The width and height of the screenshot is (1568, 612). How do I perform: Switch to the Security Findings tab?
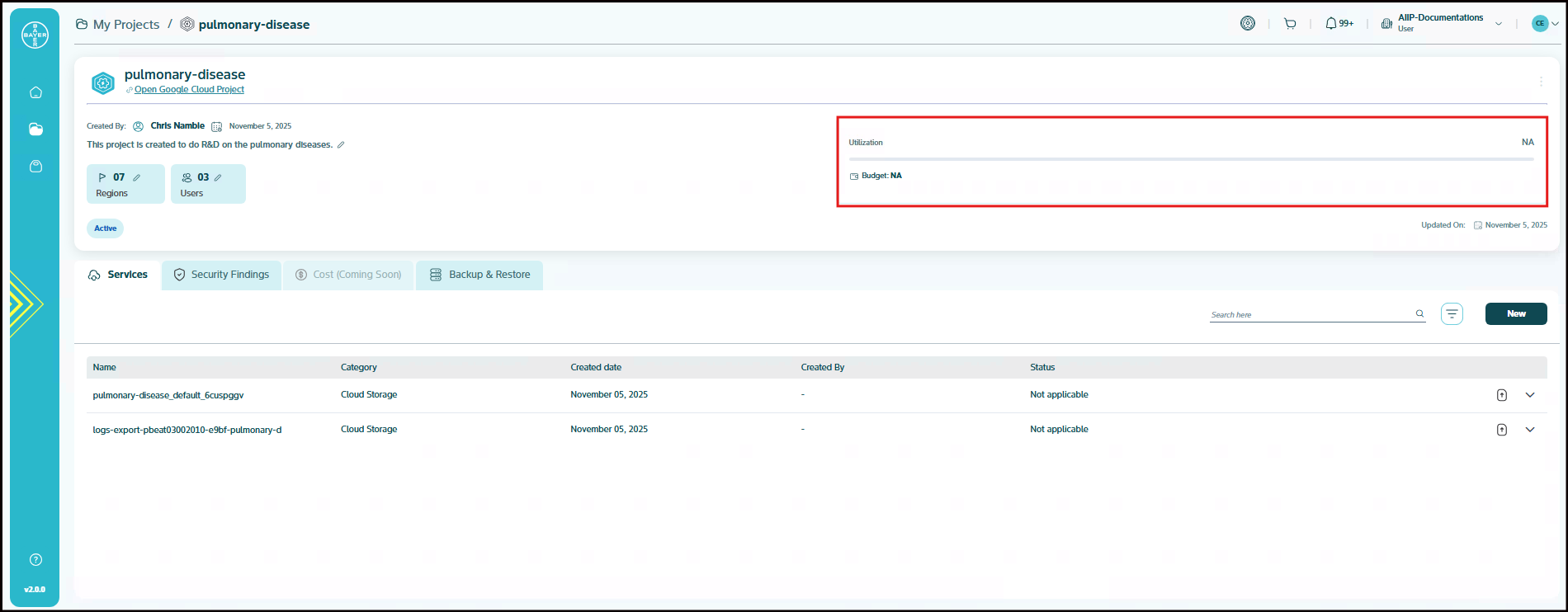click(221, 275)
